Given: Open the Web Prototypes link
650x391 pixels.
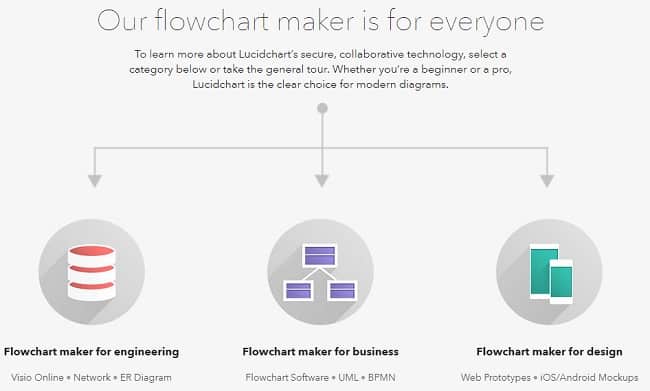Looking at the screenshot, I should [x=495, y=378].
